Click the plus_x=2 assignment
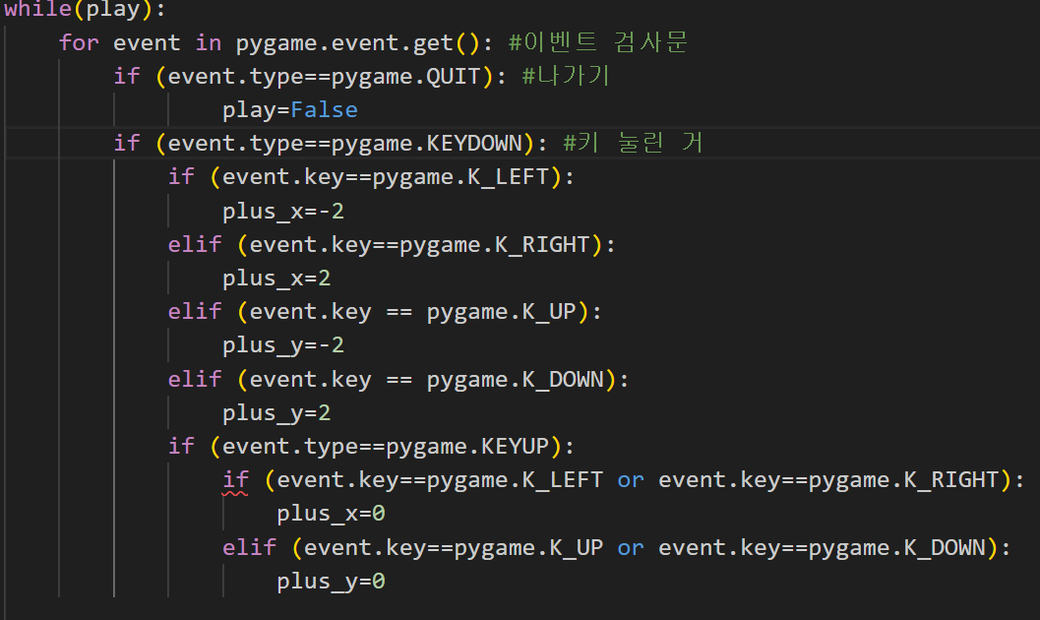 277,278
